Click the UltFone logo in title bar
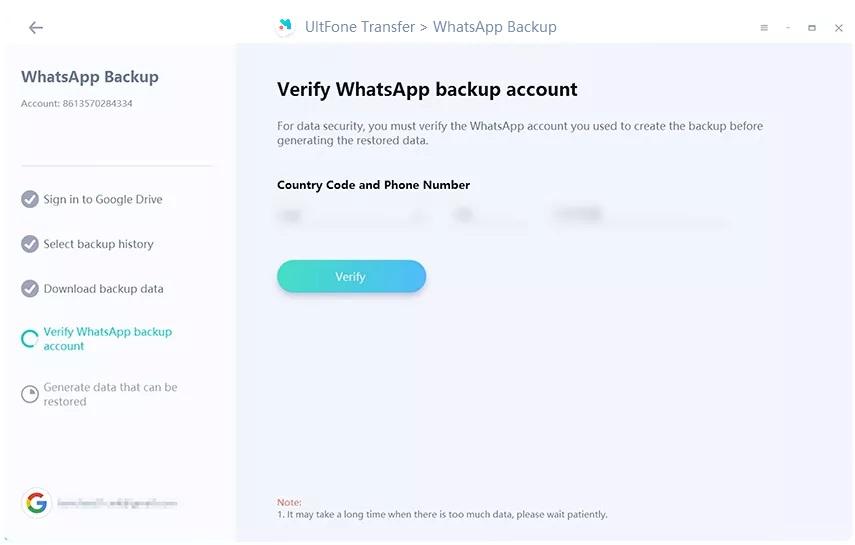The height and width of the screenshot is (545, 855). tap(285, 27)
